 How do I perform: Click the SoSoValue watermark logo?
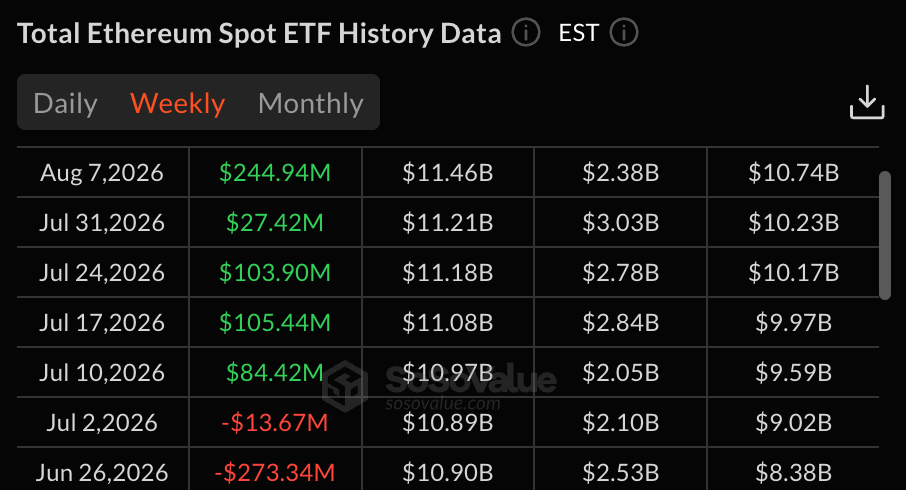(x=345, y=386)
